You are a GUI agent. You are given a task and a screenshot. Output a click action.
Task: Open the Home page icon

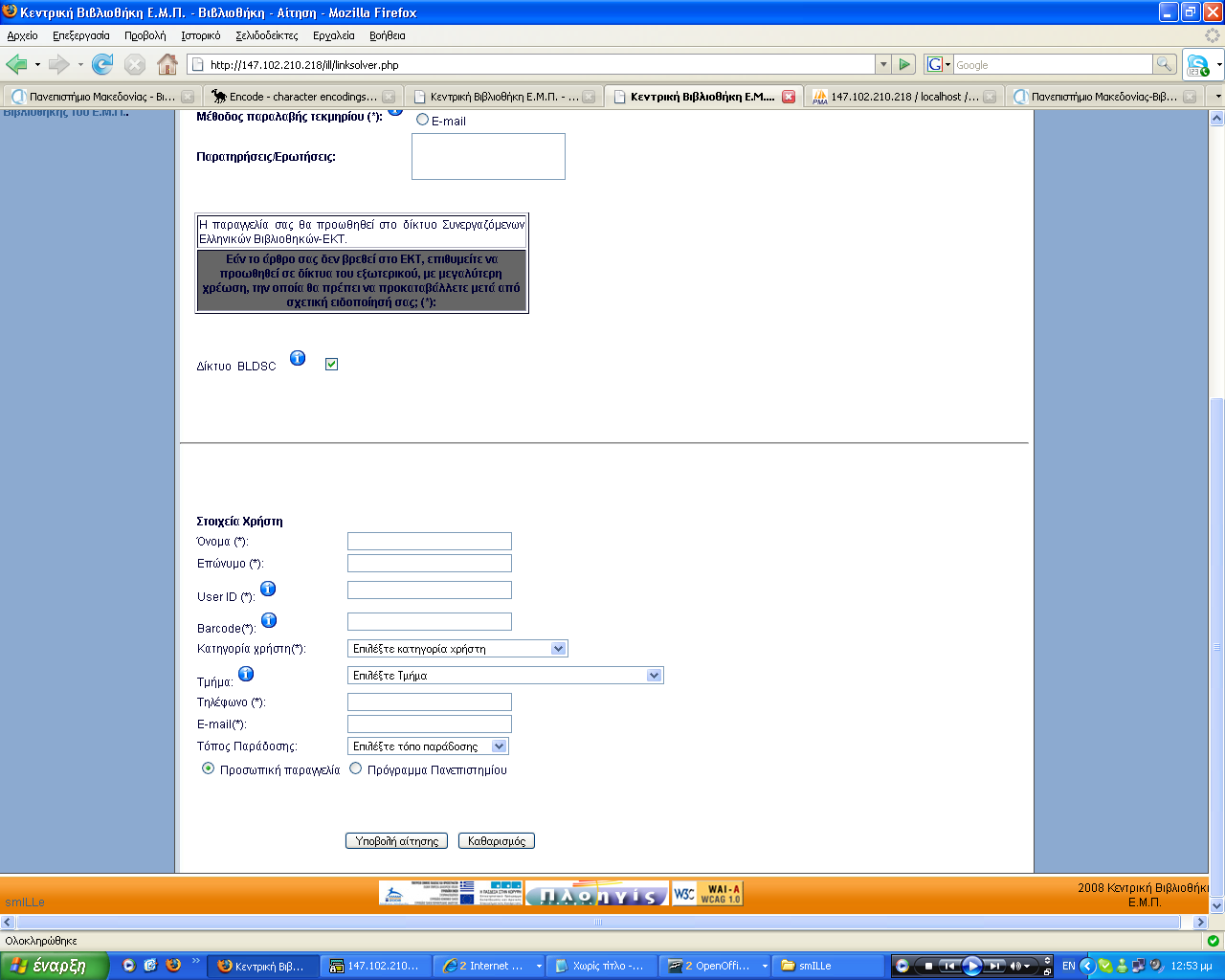(167, 64)
